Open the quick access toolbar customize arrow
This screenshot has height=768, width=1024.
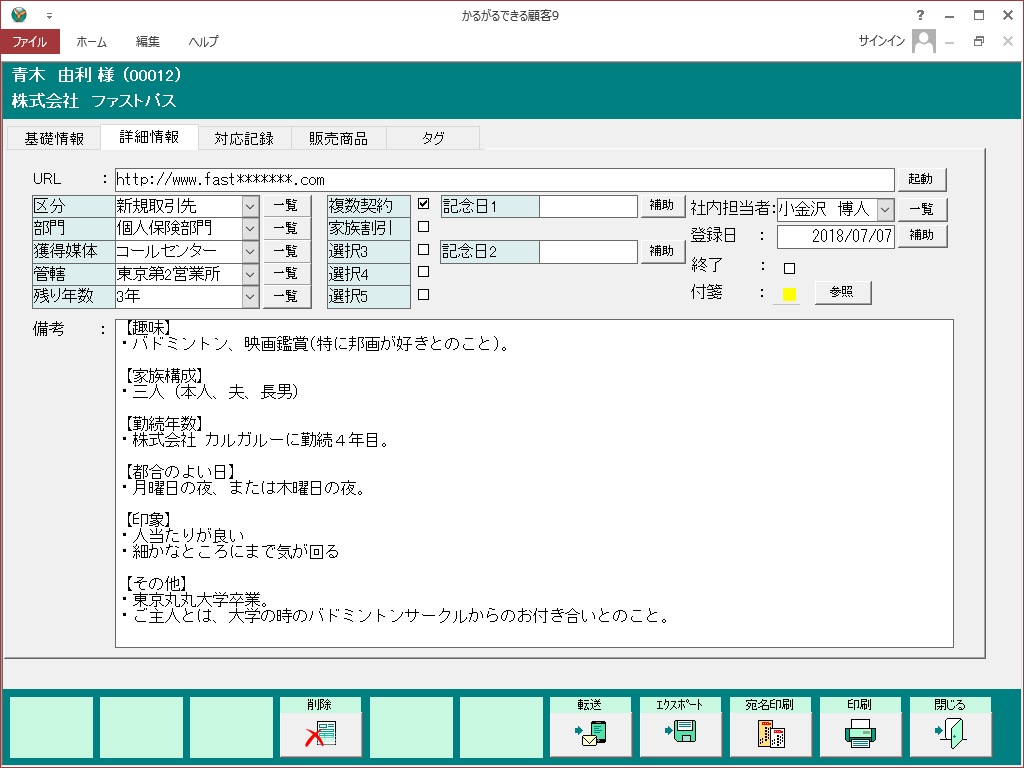click(50, 16)
